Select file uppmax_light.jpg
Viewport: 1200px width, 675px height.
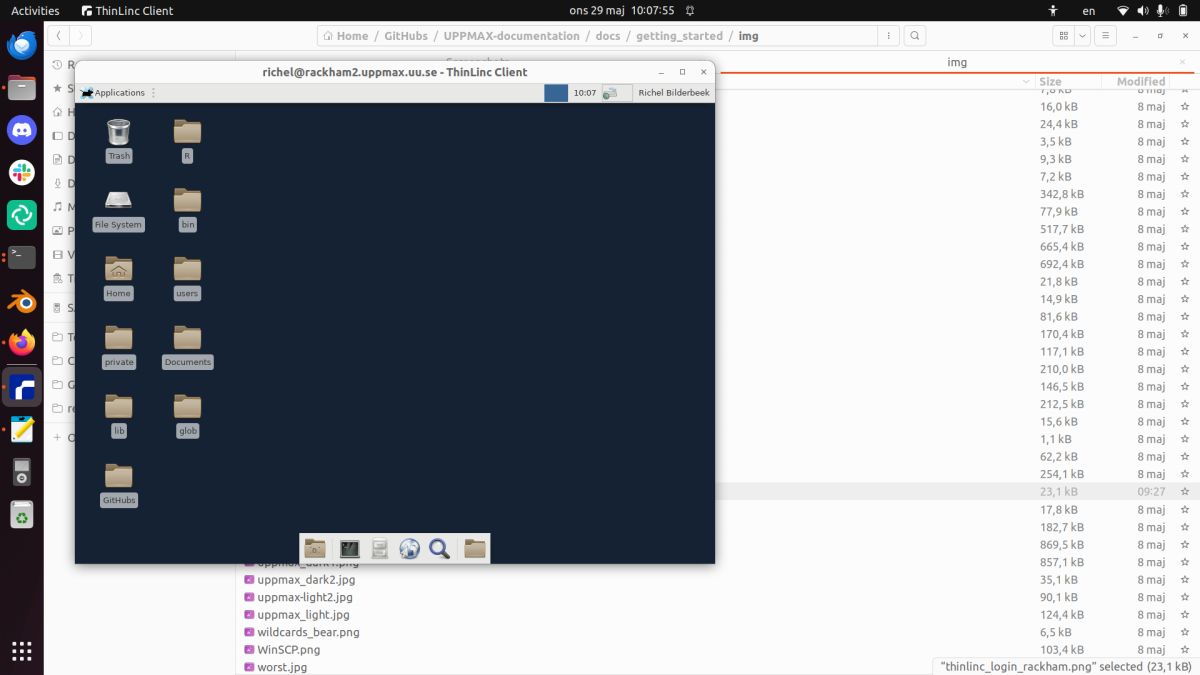303,615
